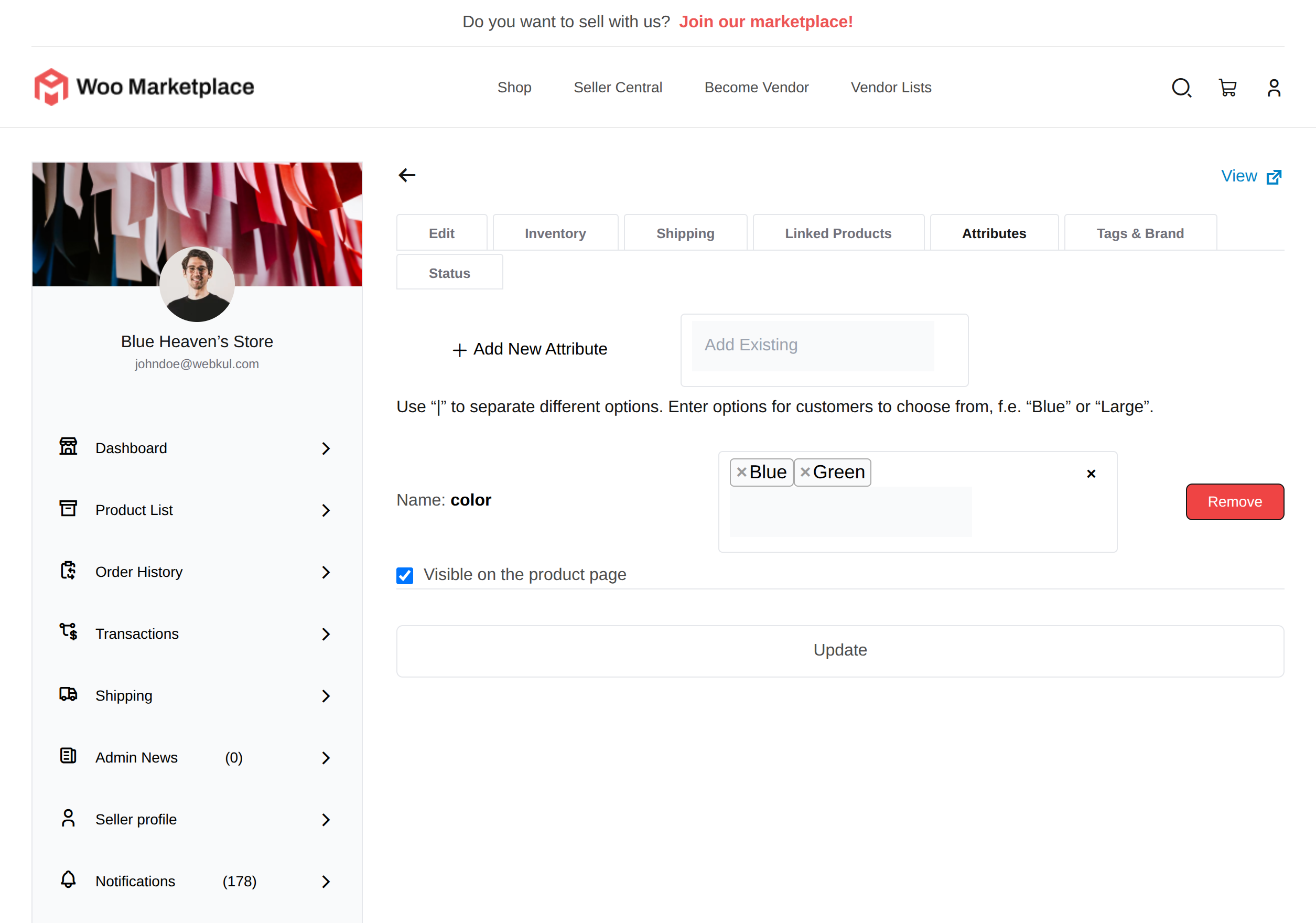Click the Notifications bell icon
The height and width of the screenshot is (923, 1316).
68,879
